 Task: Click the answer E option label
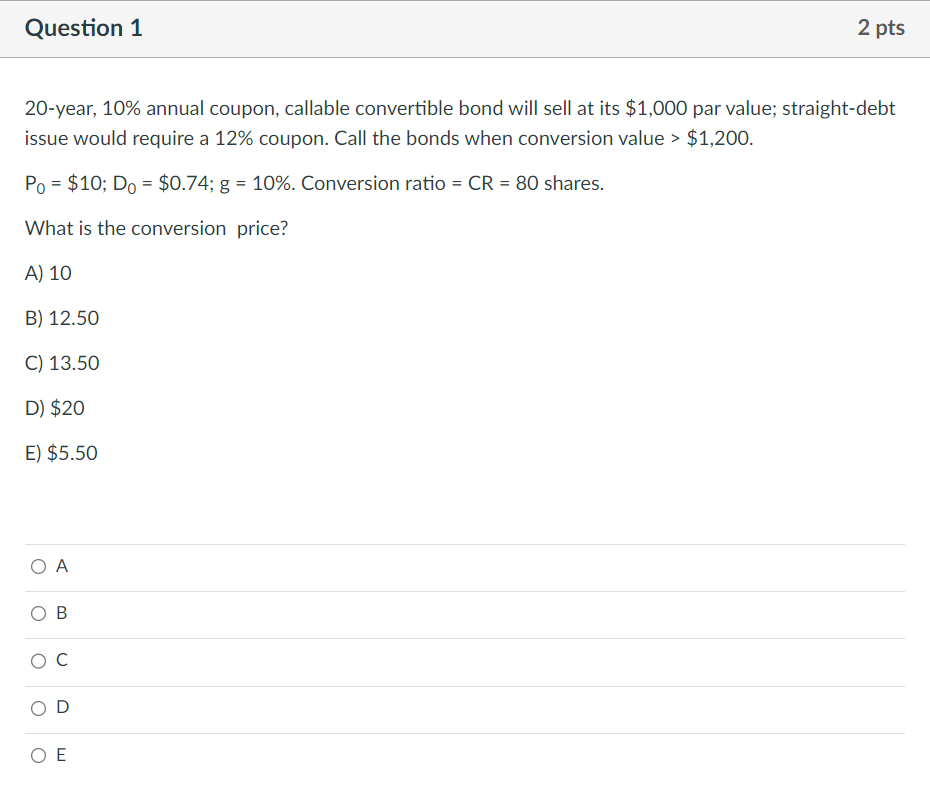coord(62,755)
